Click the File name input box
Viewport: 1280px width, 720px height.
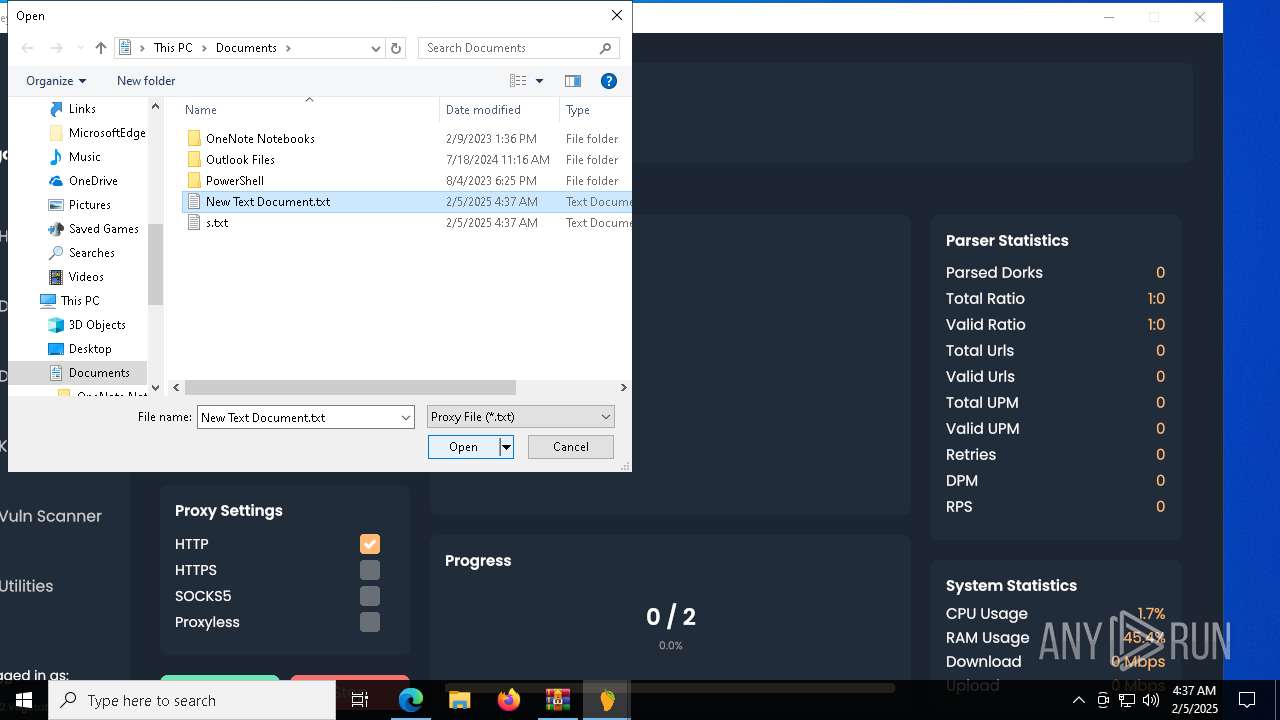tap(298, 417)
